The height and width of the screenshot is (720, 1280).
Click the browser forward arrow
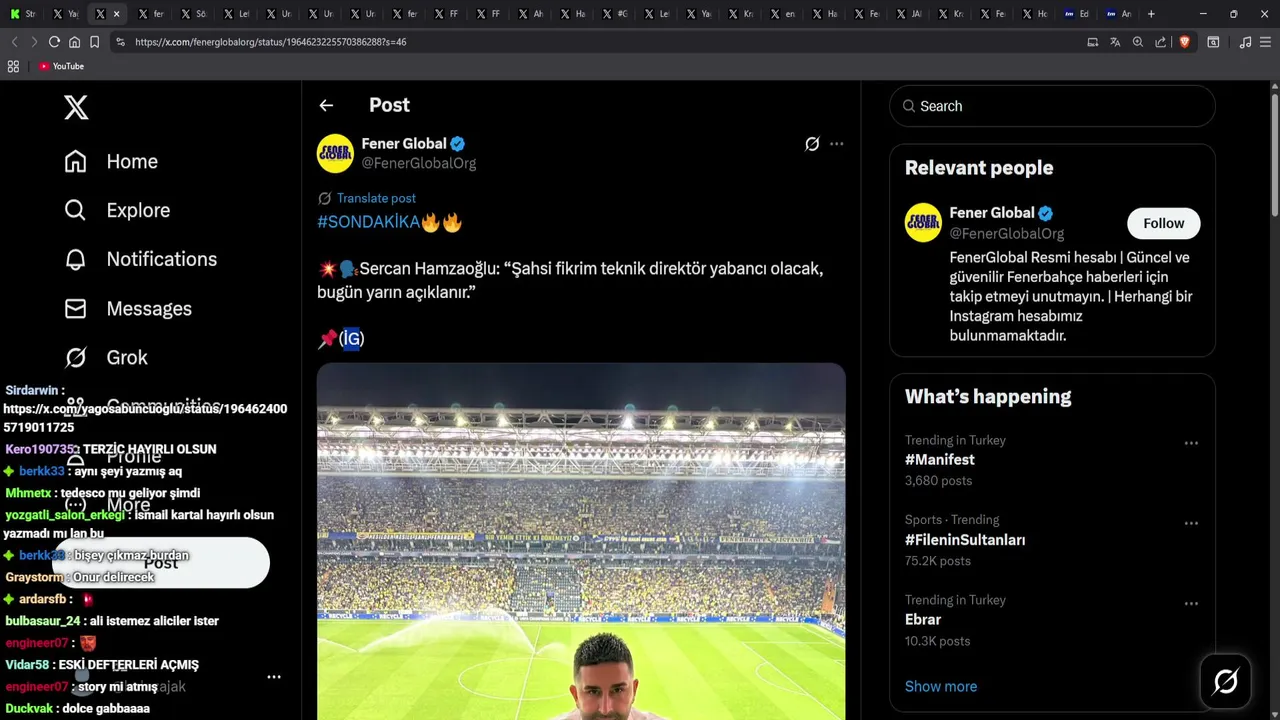point(34,42)
